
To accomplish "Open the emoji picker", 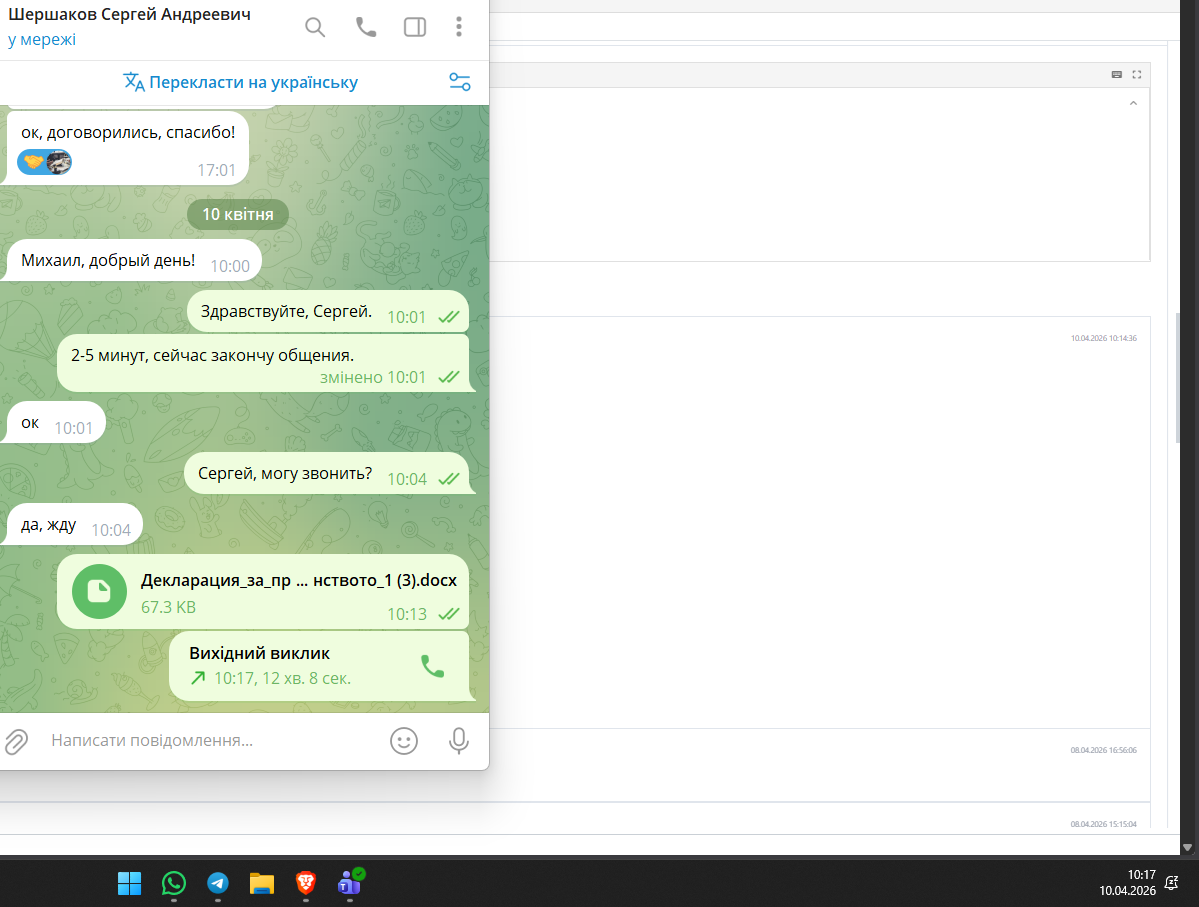I will 404,741.
